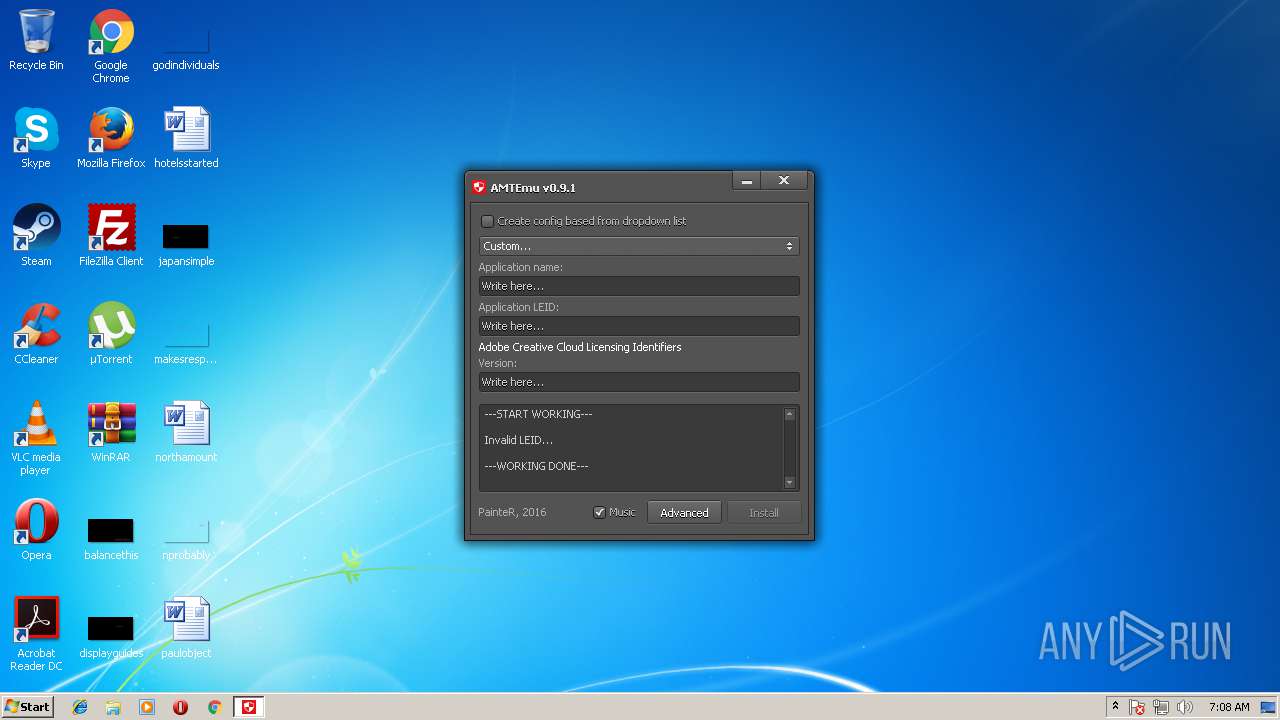Click the ---WORKING DONE--- log line
The height and width of the screenshot is (720, 1280).
(x=536, y=466)
